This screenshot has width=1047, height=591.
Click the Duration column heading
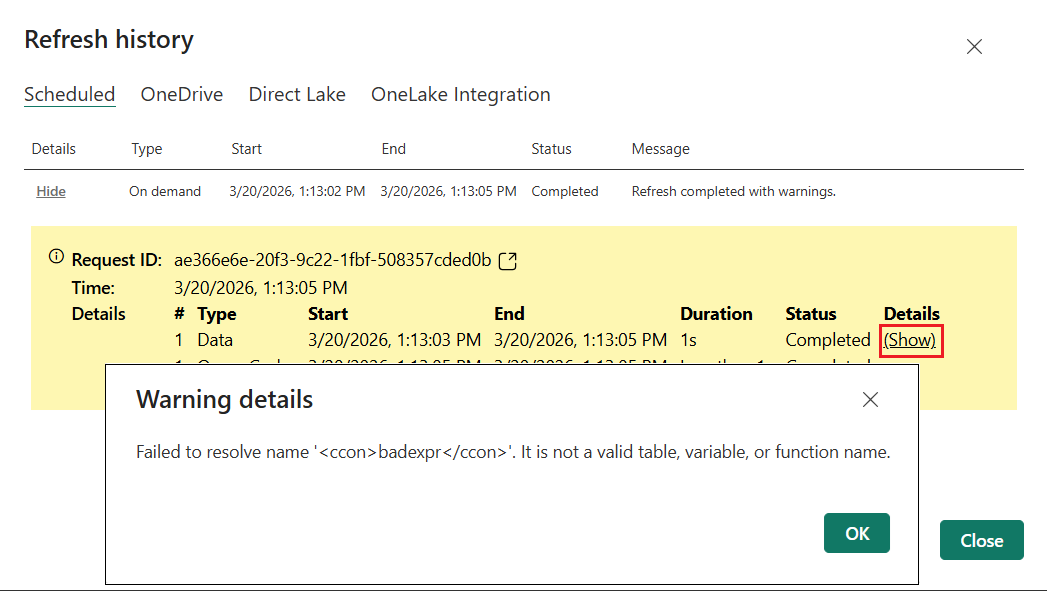[716, 313]
